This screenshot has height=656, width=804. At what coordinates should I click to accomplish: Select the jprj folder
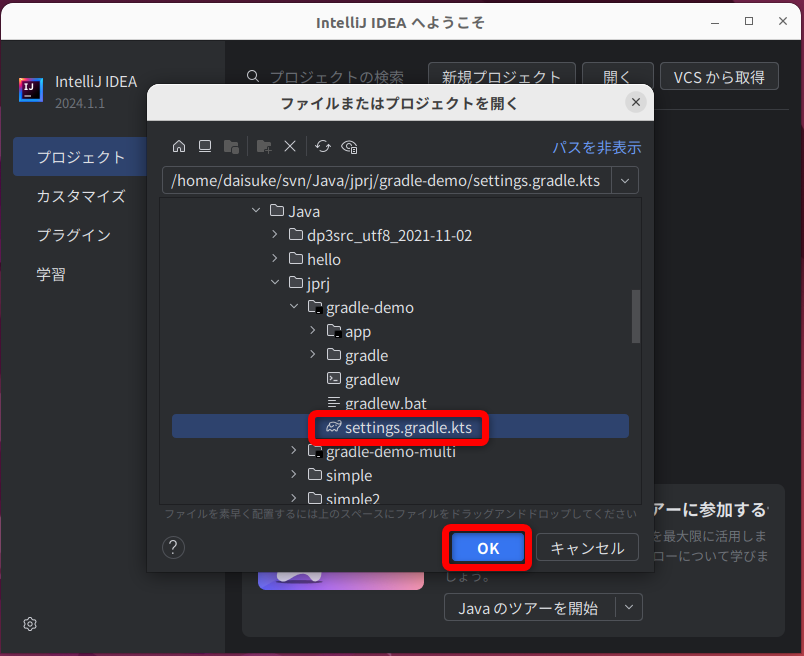point(400,283)
